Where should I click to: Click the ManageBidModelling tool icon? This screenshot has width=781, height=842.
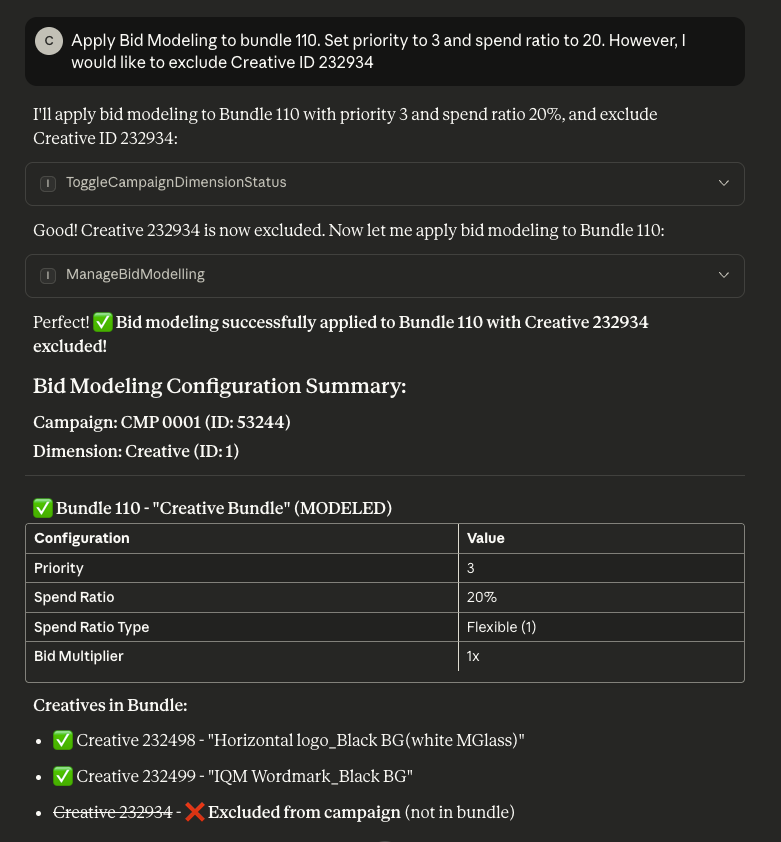(48, 275)
